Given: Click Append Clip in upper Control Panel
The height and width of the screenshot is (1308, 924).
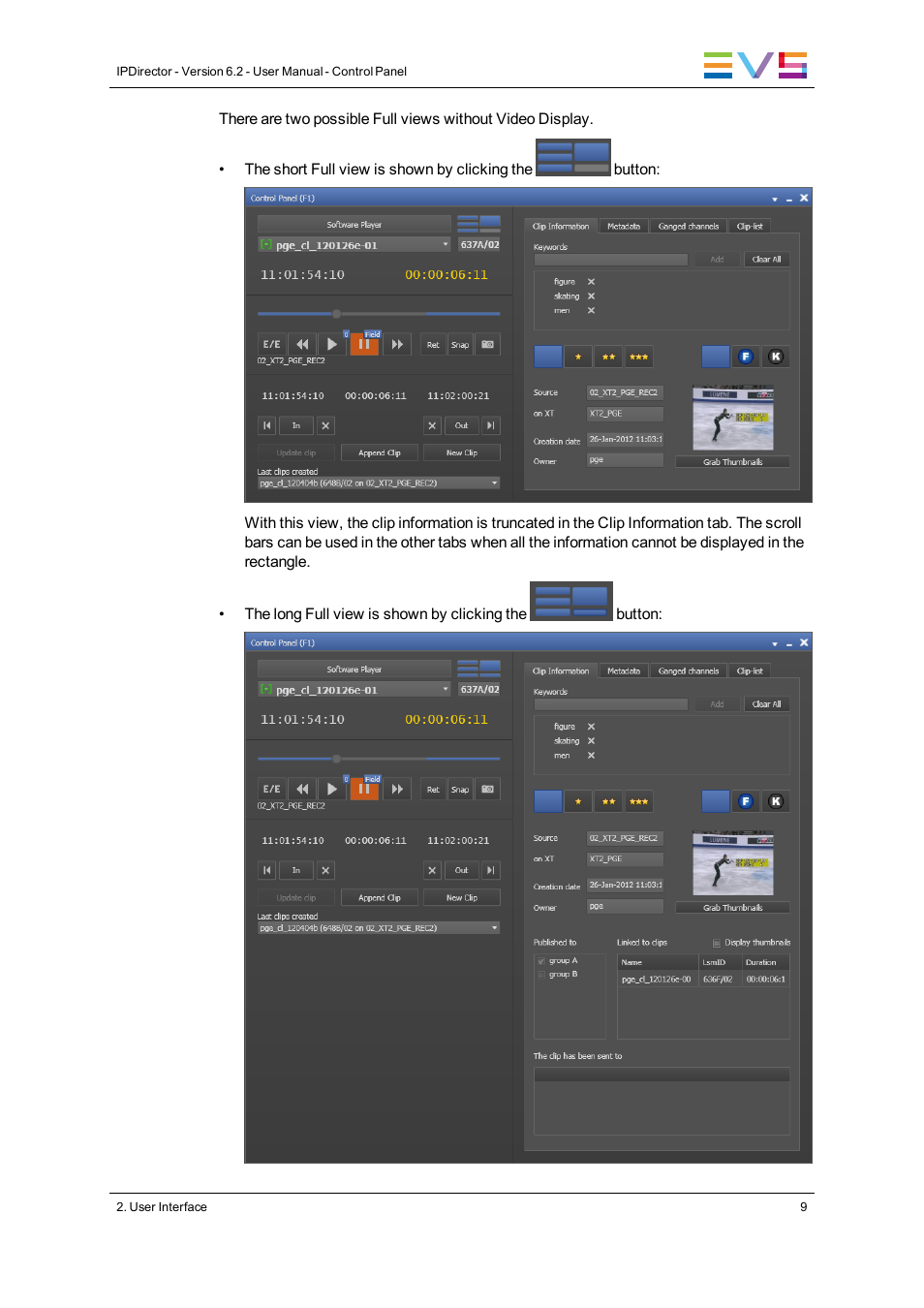Looking at the screenshot, I should click(380, 452).
